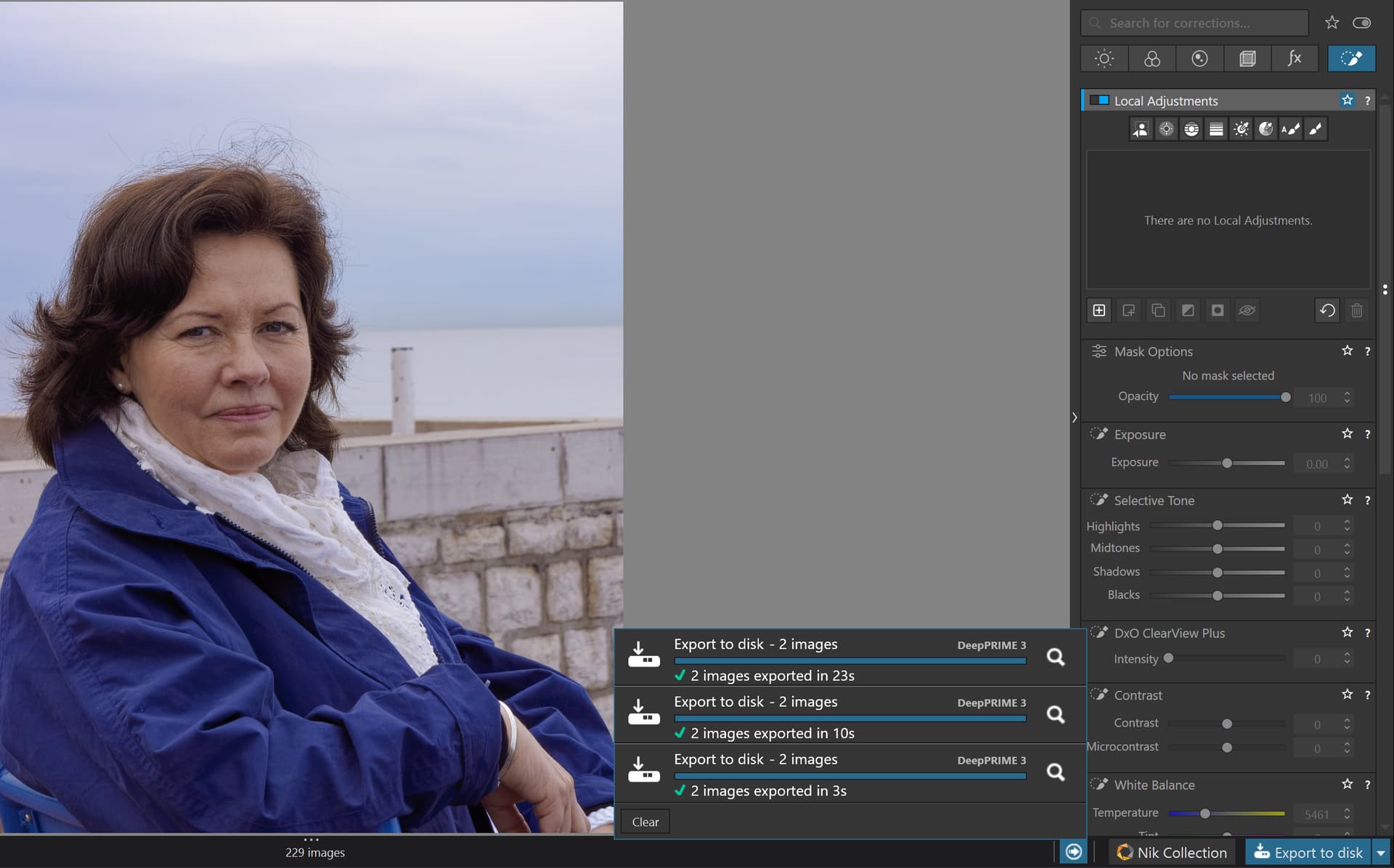Clear the export progress list

point(645,822)
